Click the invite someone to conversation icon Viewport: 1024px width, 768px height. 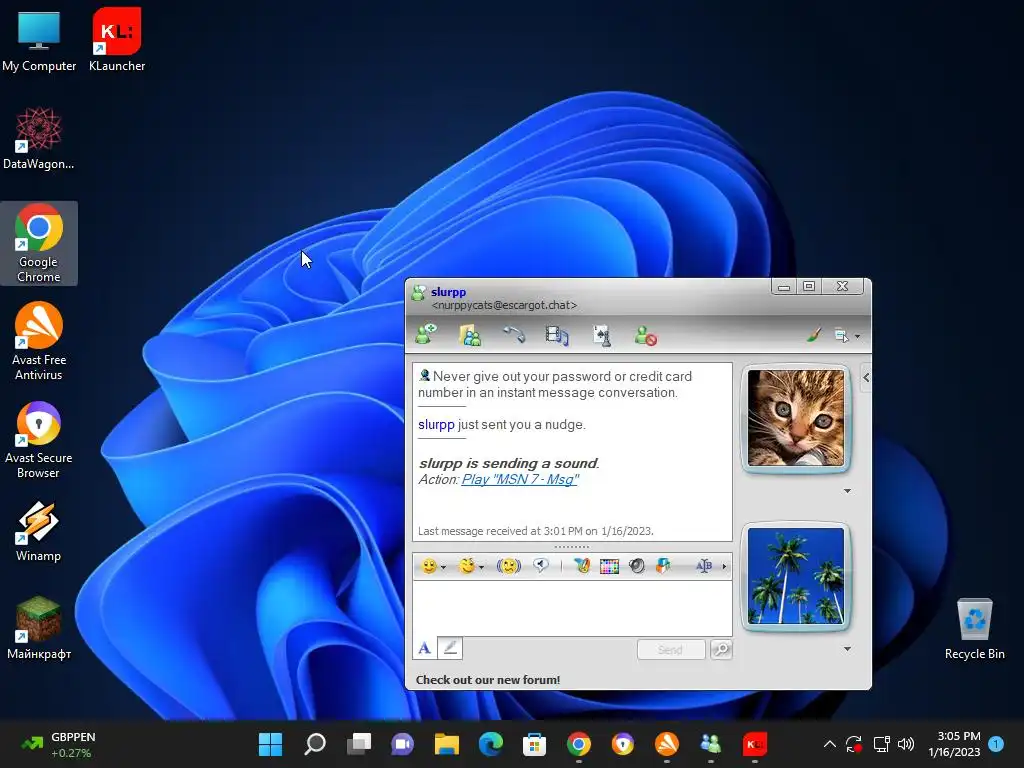[426, 335]
